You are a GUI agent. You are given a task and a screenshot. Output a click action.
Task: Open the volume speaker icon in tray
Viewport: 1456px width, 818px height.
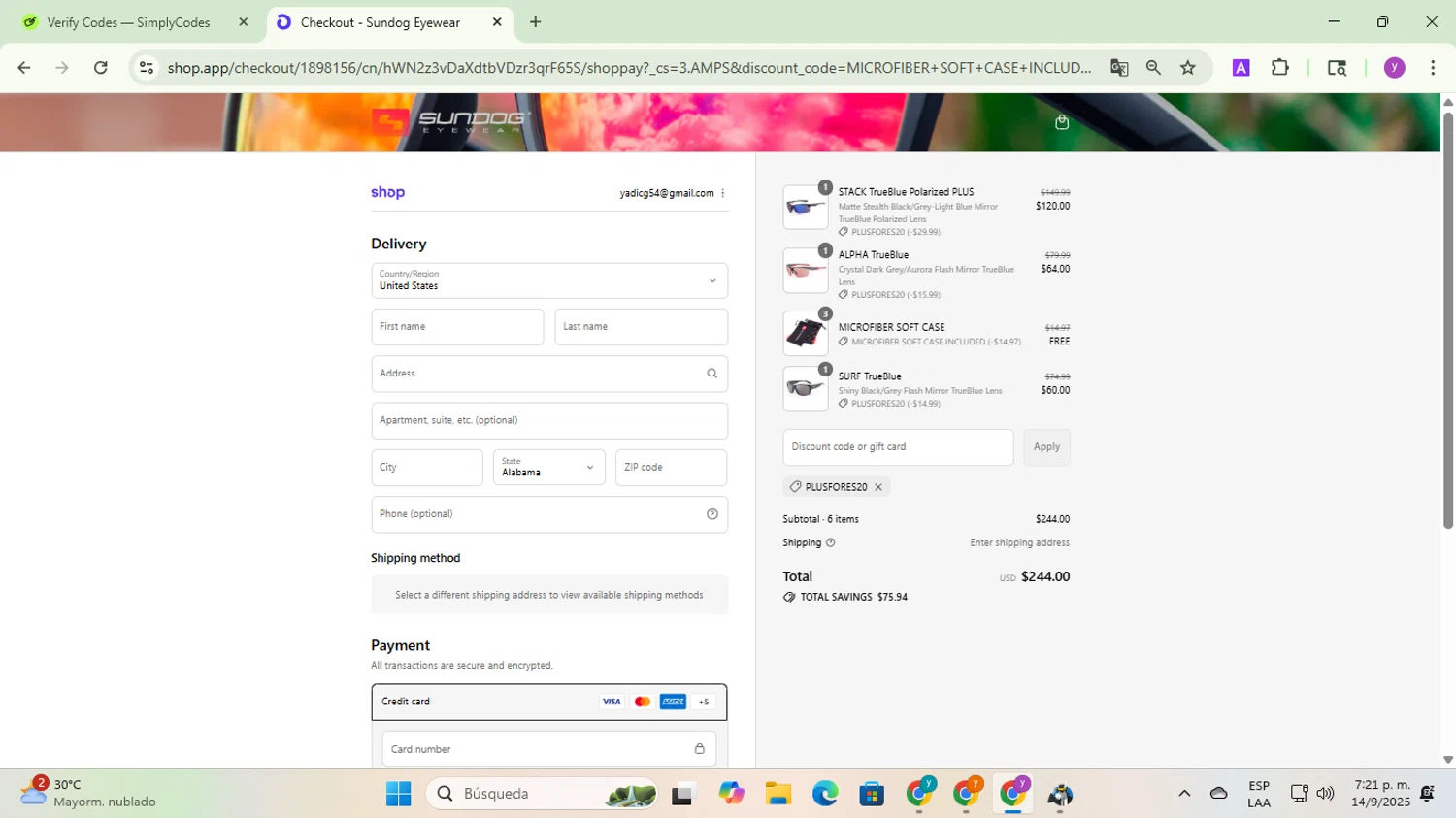click(x=1325, y=794)
